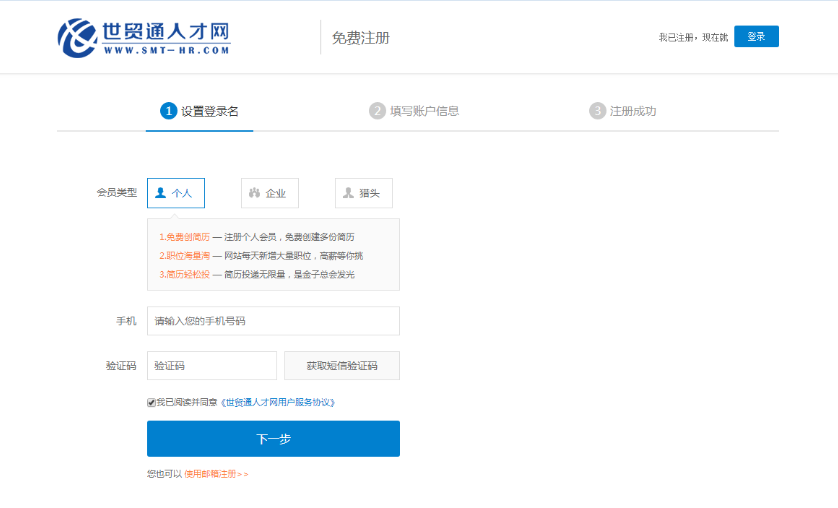
Task: Click the gray step 3 circle icon
Action: coord(597,111)
